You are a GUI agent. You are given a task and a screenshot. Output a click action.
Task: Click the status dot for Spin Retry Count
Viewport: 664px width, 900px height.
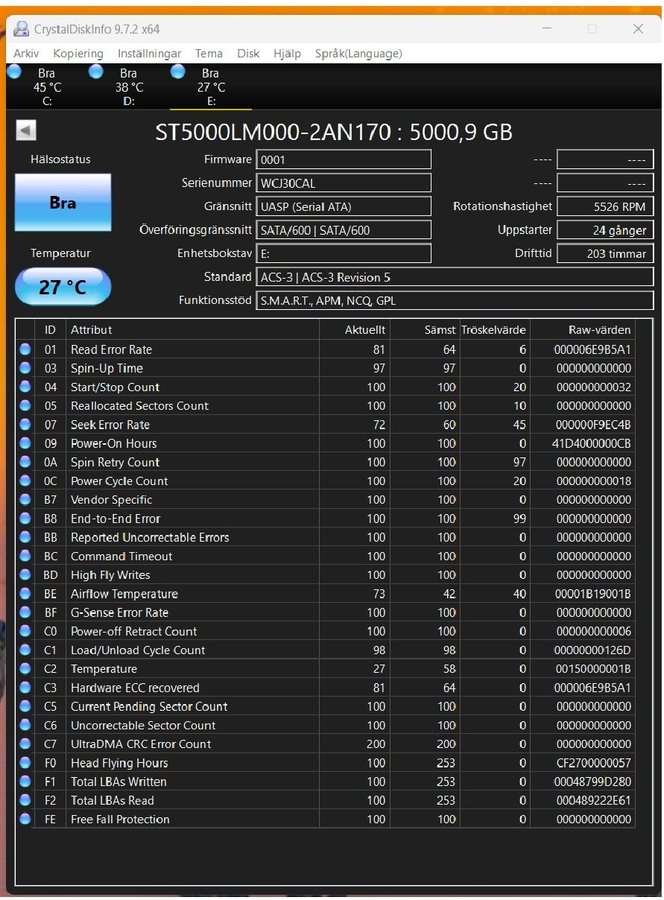(25, 462)
